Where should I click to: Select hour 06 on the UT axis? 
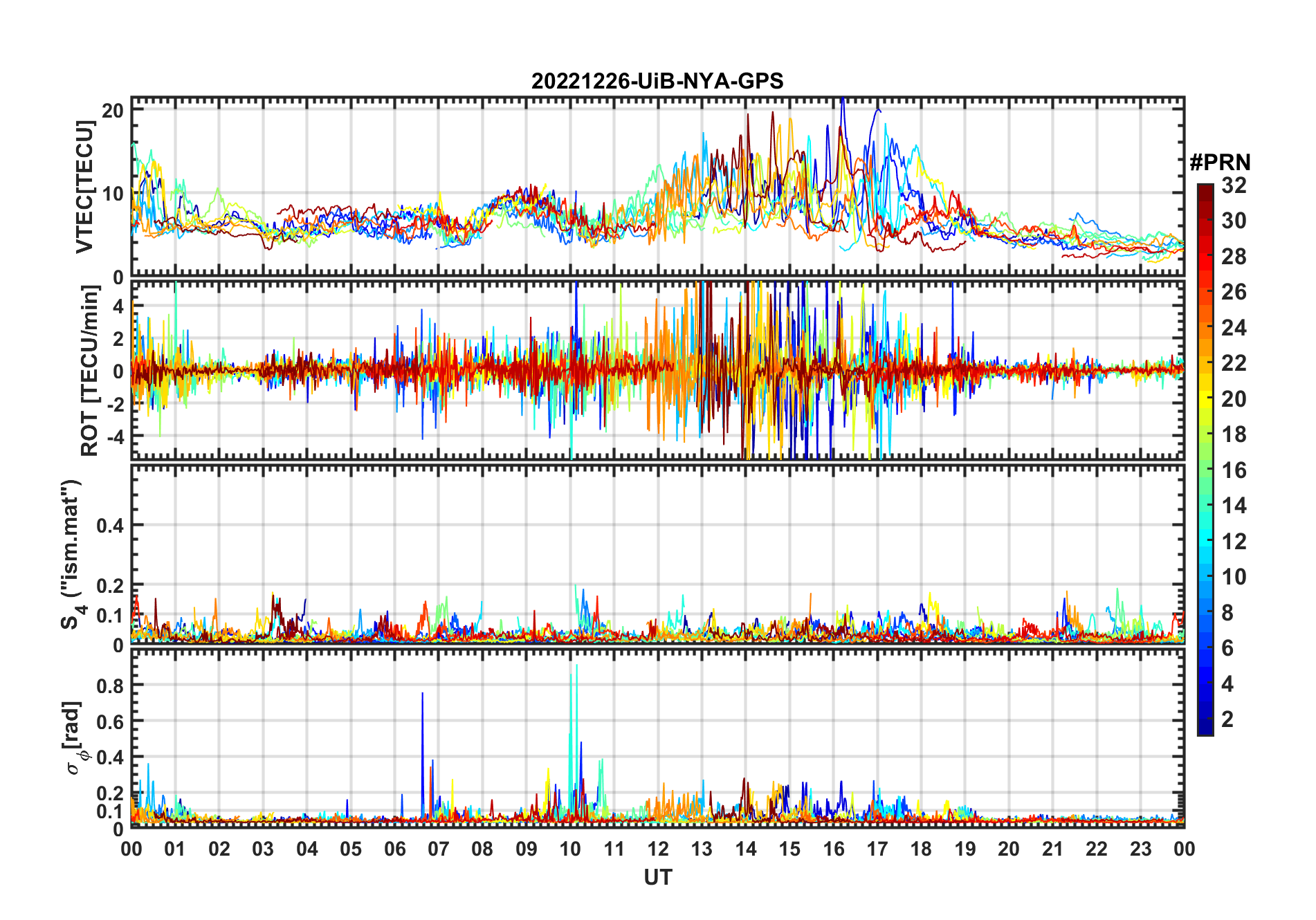[x=394, y=849]
